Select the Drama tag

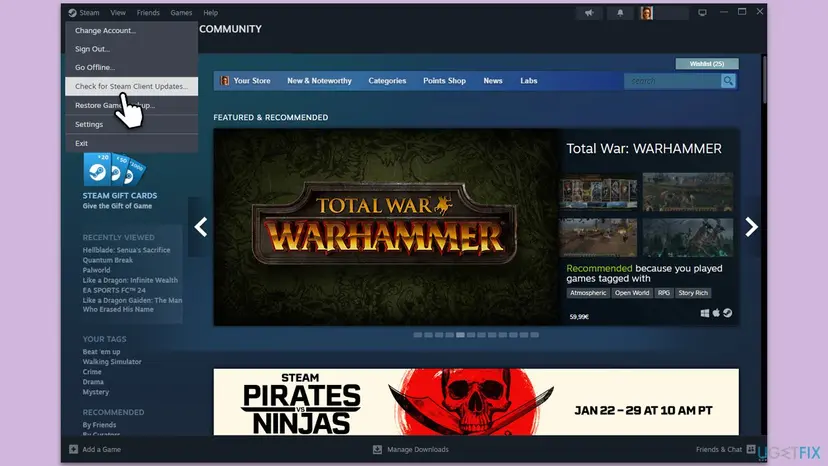click(93, 382)
